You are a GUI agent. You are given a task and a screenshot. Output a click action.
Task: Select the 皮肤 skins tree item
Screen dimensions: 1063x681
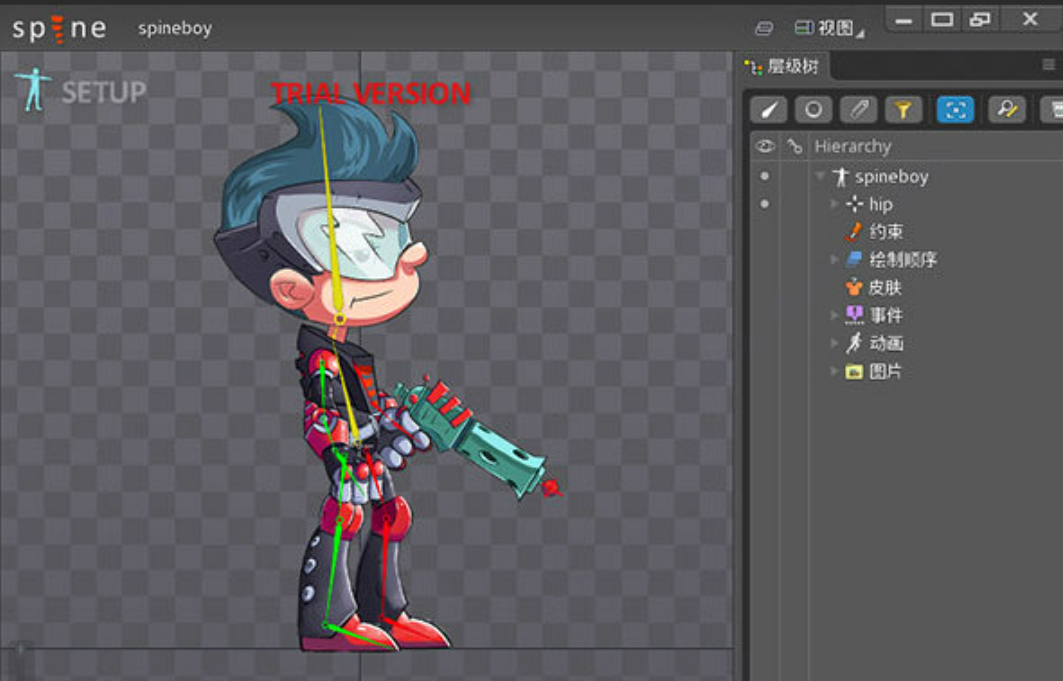(885, 287)
